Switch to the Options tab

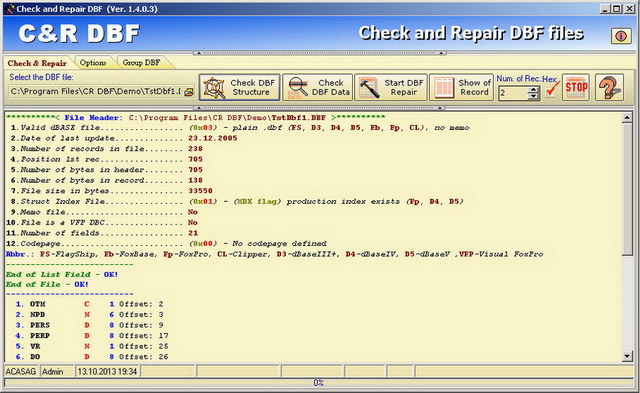93,62
